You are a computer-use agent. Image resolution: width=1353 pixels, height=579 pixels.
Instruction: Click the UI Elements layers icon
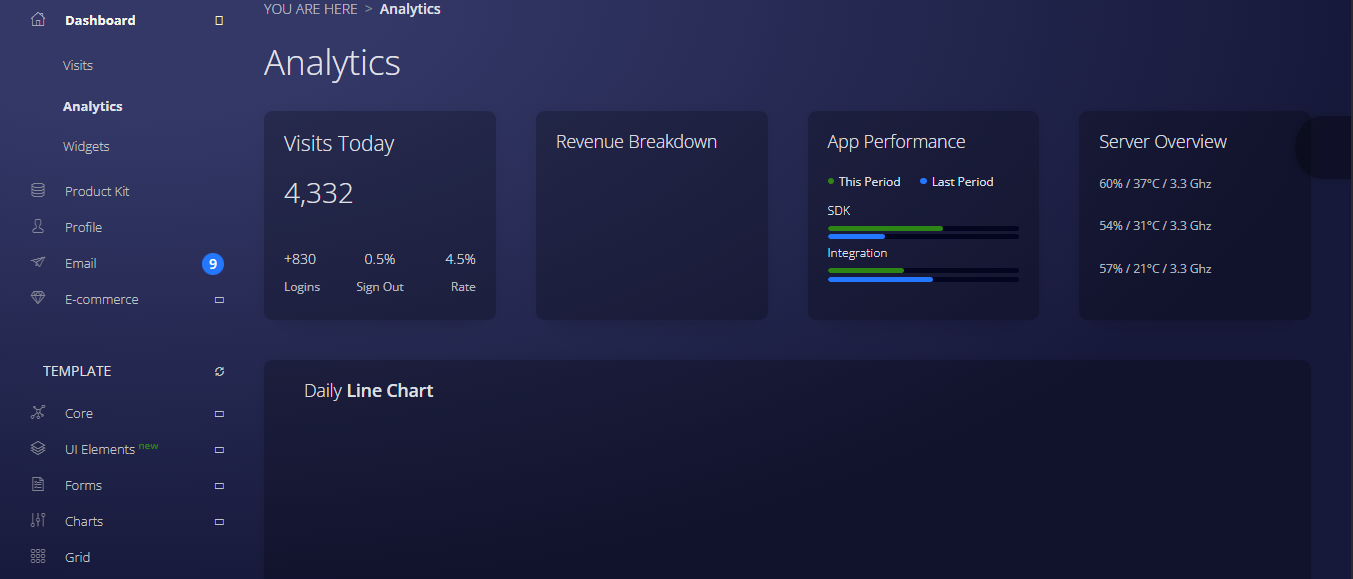(x=38, y=449)
